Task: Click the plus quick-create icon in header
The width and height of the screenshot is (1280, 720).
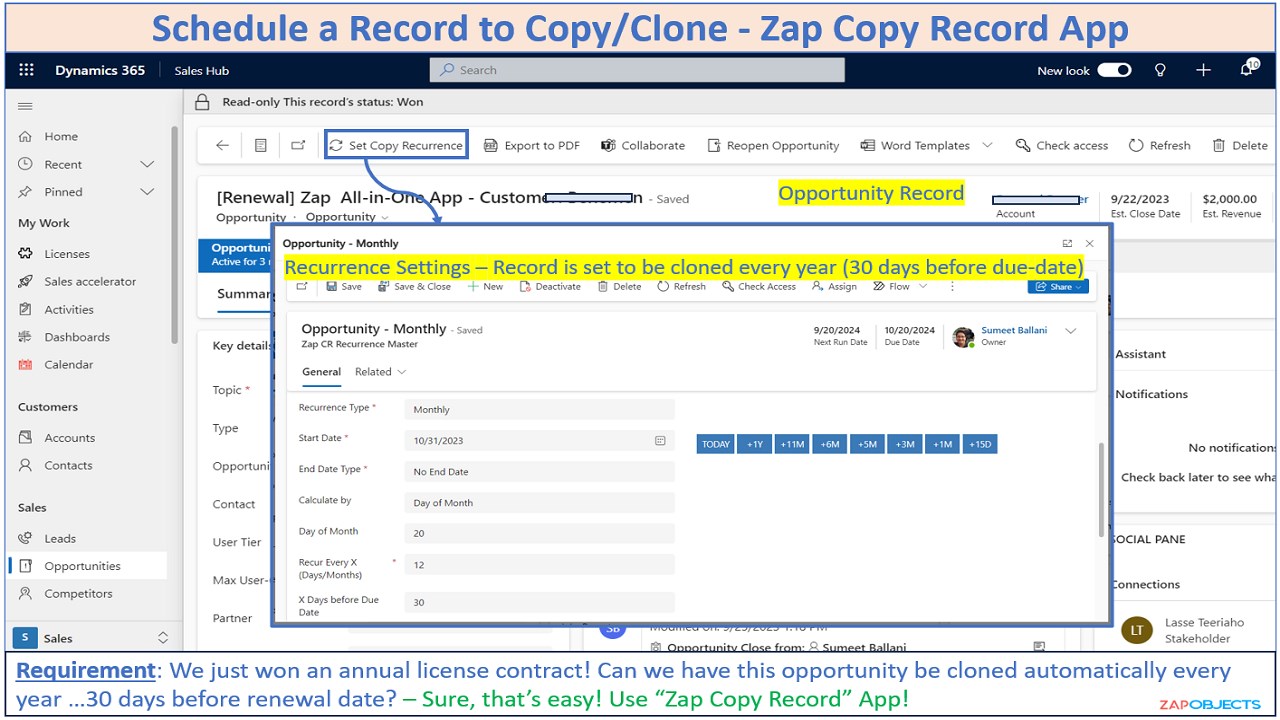Action: (x=1203, y=70)
